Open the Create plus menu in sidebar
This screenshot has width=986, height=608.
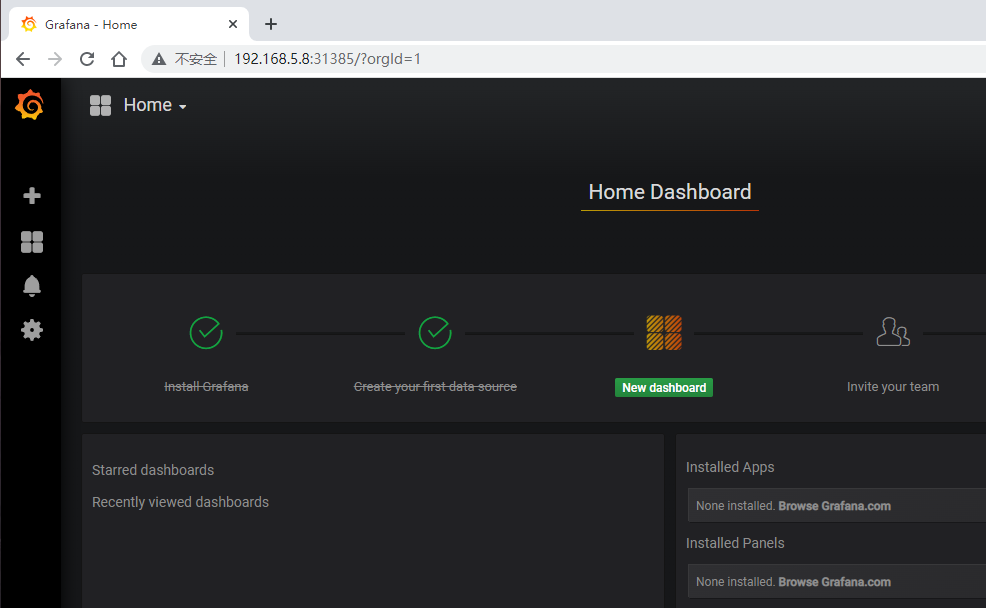(32, 196)
